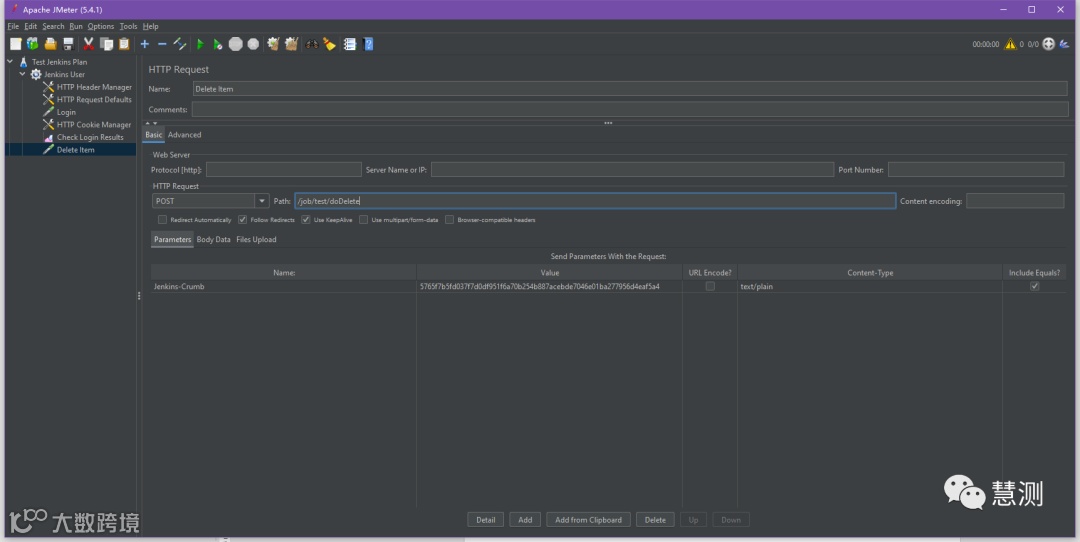
Task: Click the Reset Search broom icon
Action: 329,44
